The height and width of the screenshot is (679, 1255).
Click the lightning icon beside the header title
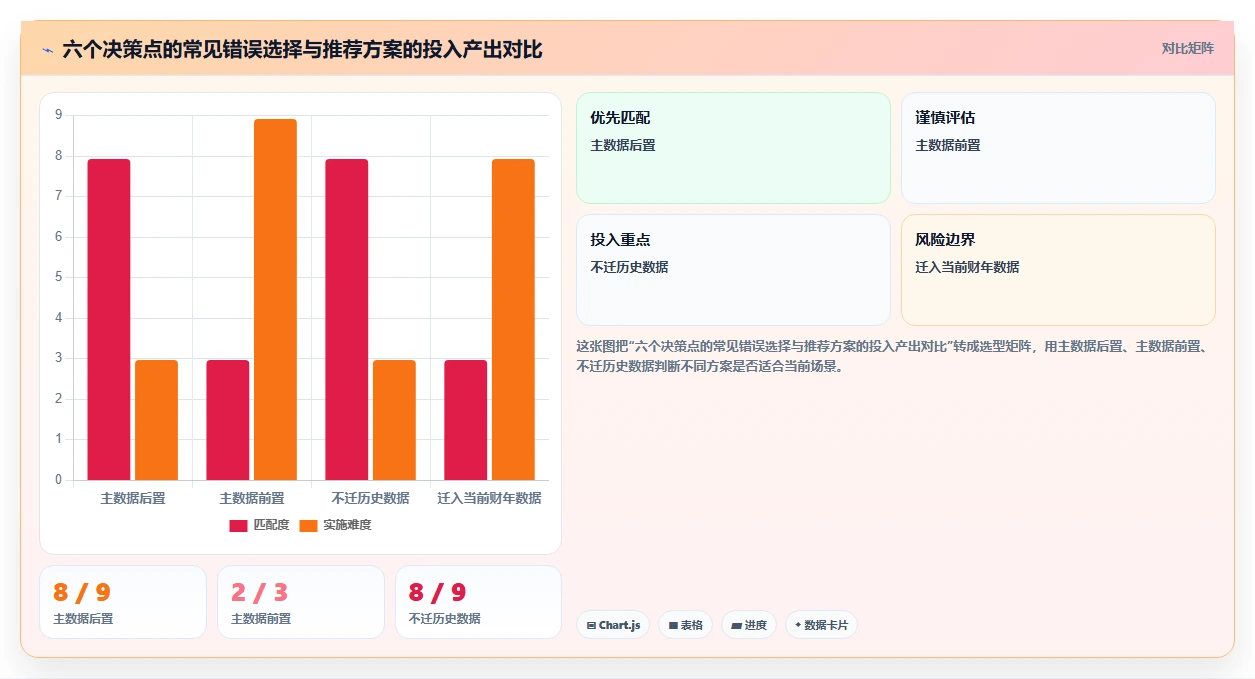tap(47, 50)
